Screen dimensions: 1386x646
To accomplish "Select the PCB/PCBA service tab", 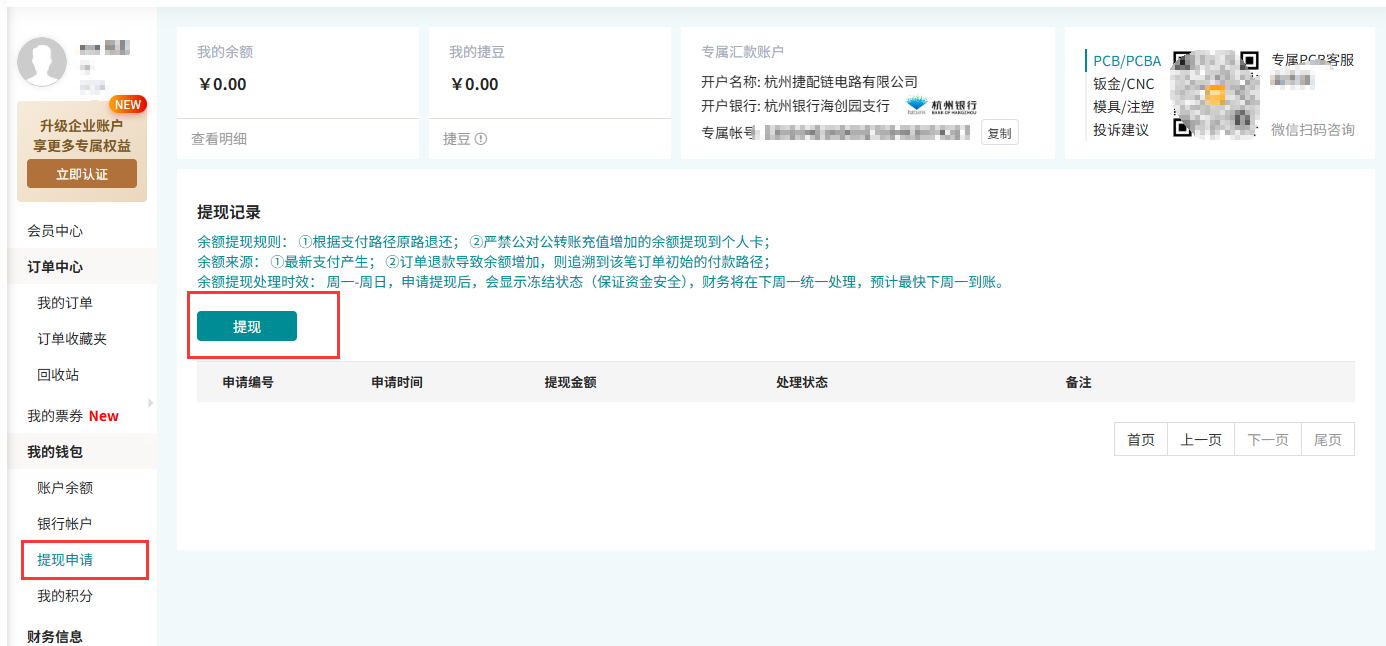I will (1127, 61).
